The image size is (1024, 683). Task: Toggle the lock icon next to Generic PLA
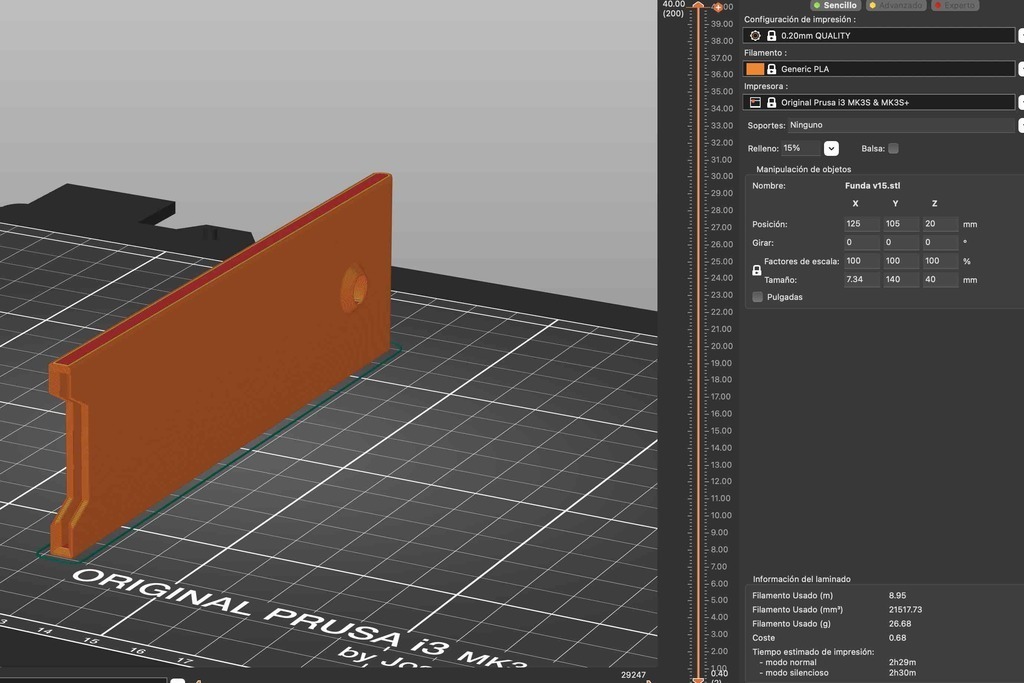772,68
